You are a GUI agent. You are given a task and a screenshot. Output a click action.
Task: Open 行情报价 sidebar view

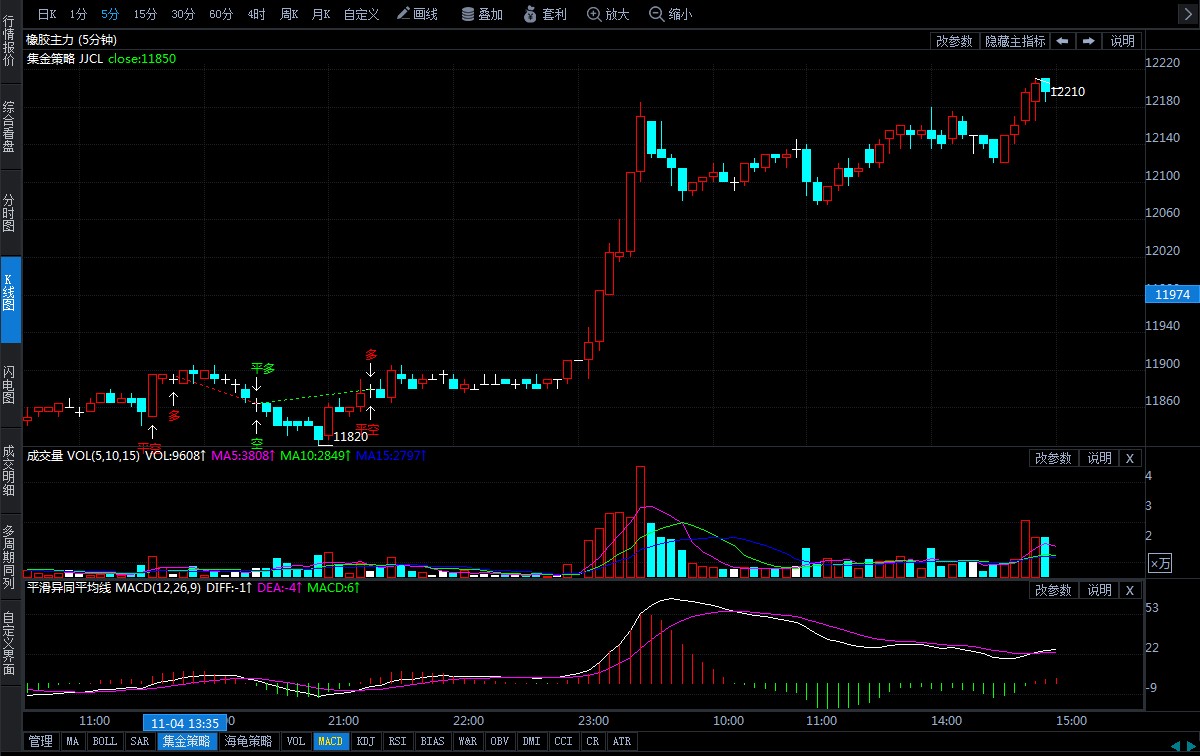9,40
